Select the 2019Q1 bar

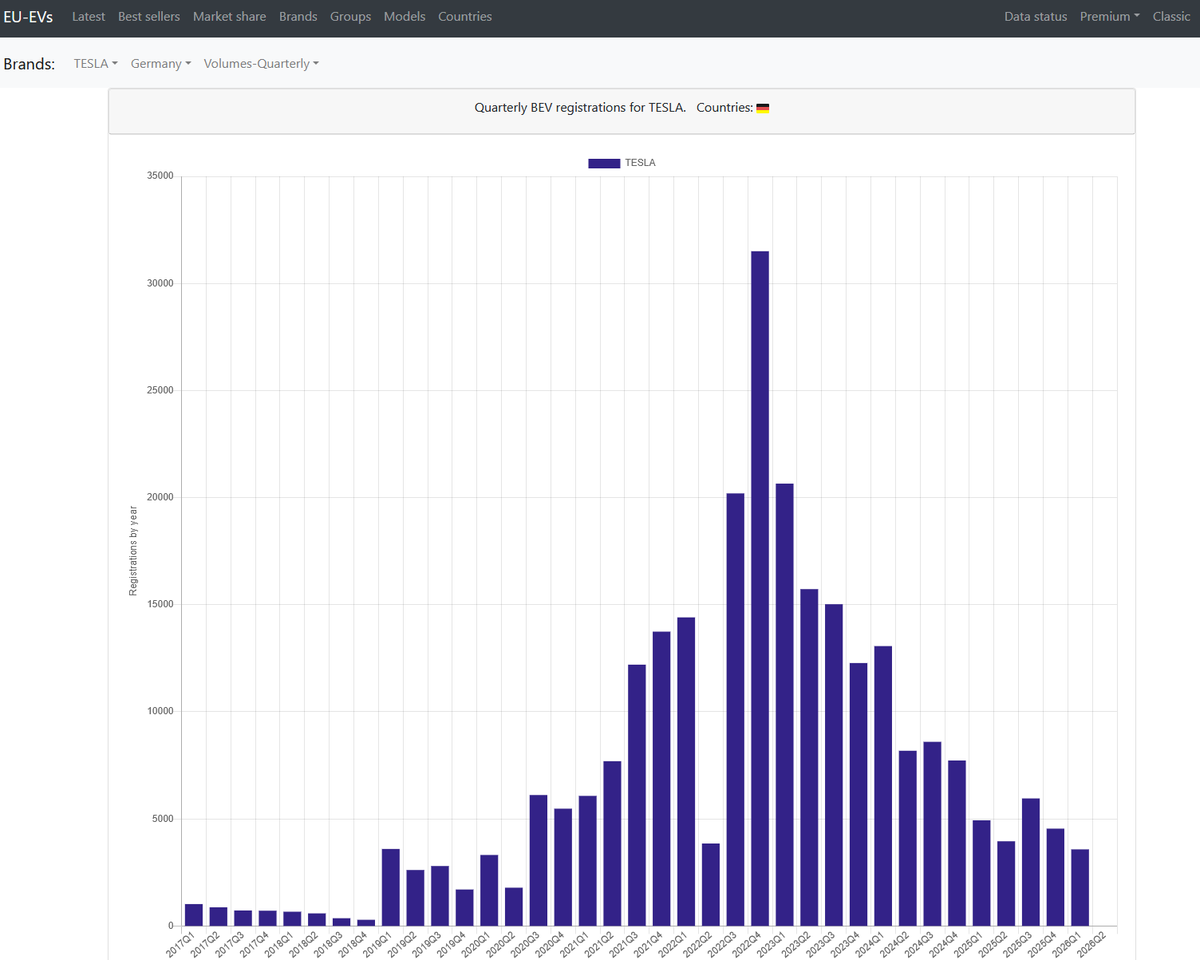coord(391,887)
